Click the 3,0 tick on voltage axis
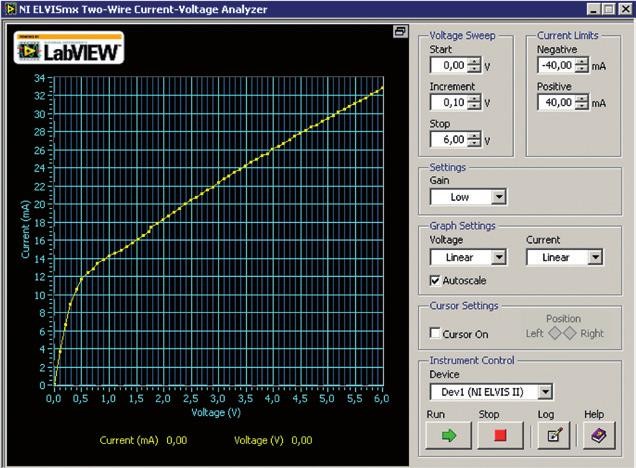 pos(217,399)
